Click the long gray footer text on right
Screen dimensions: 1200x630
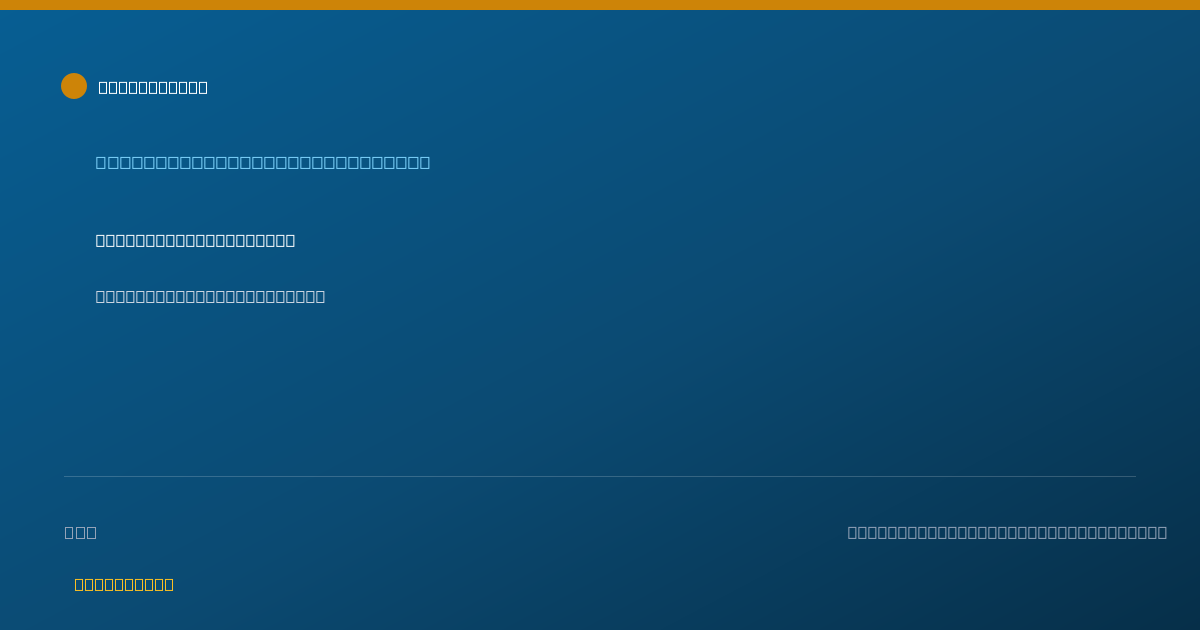[1007, 532]
